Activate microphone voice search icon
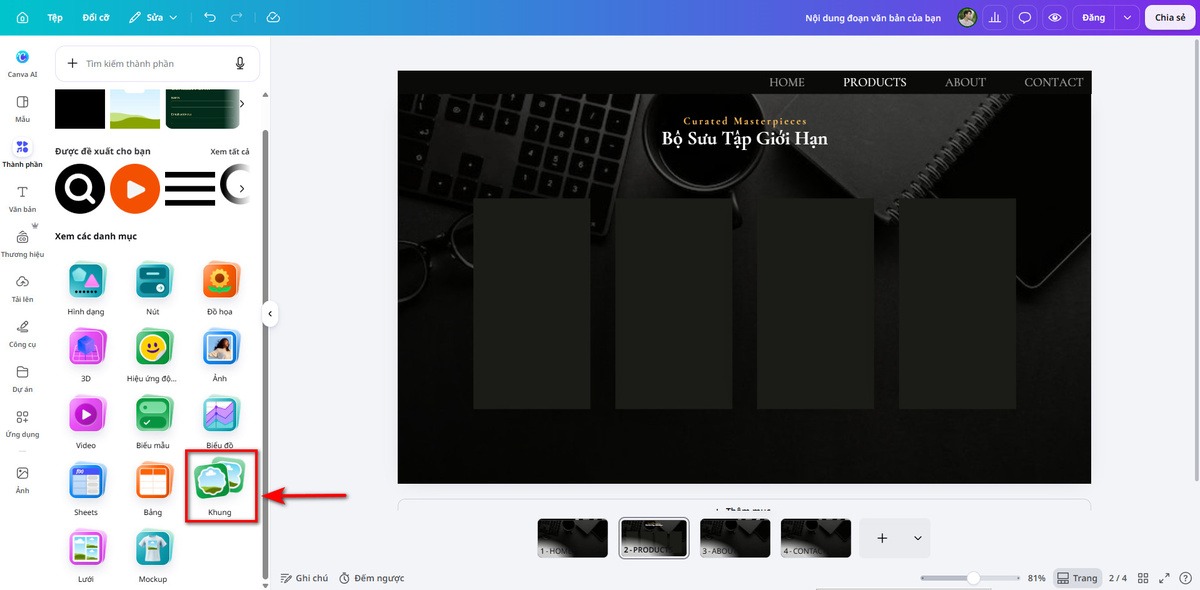This screenshot has height=590, width=1200. click(240, 63)
